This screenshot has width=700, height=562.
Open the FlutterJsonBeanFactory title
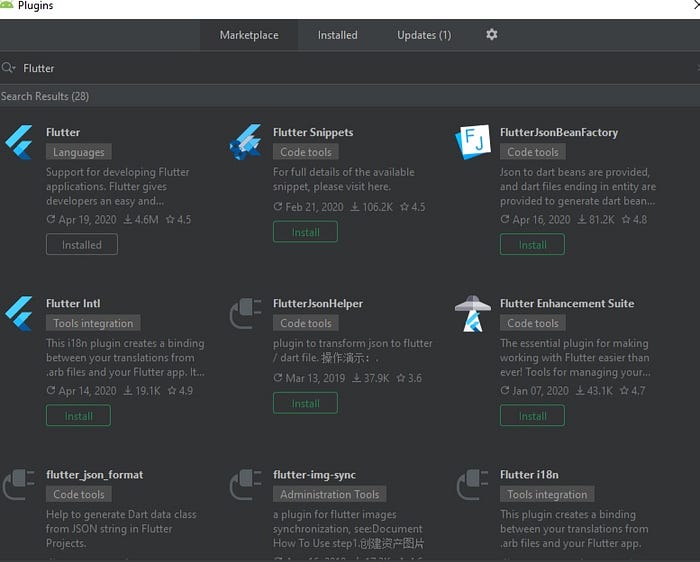point(559,132)
